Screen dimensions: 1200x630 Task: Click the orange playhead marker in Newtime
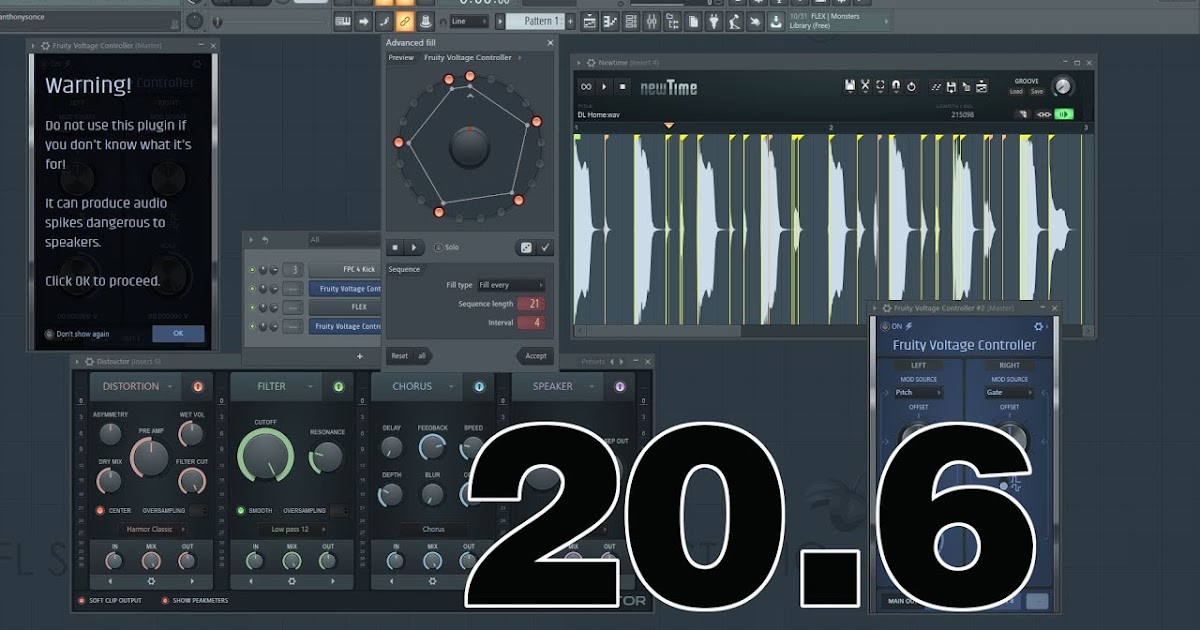tap(669, 126)
